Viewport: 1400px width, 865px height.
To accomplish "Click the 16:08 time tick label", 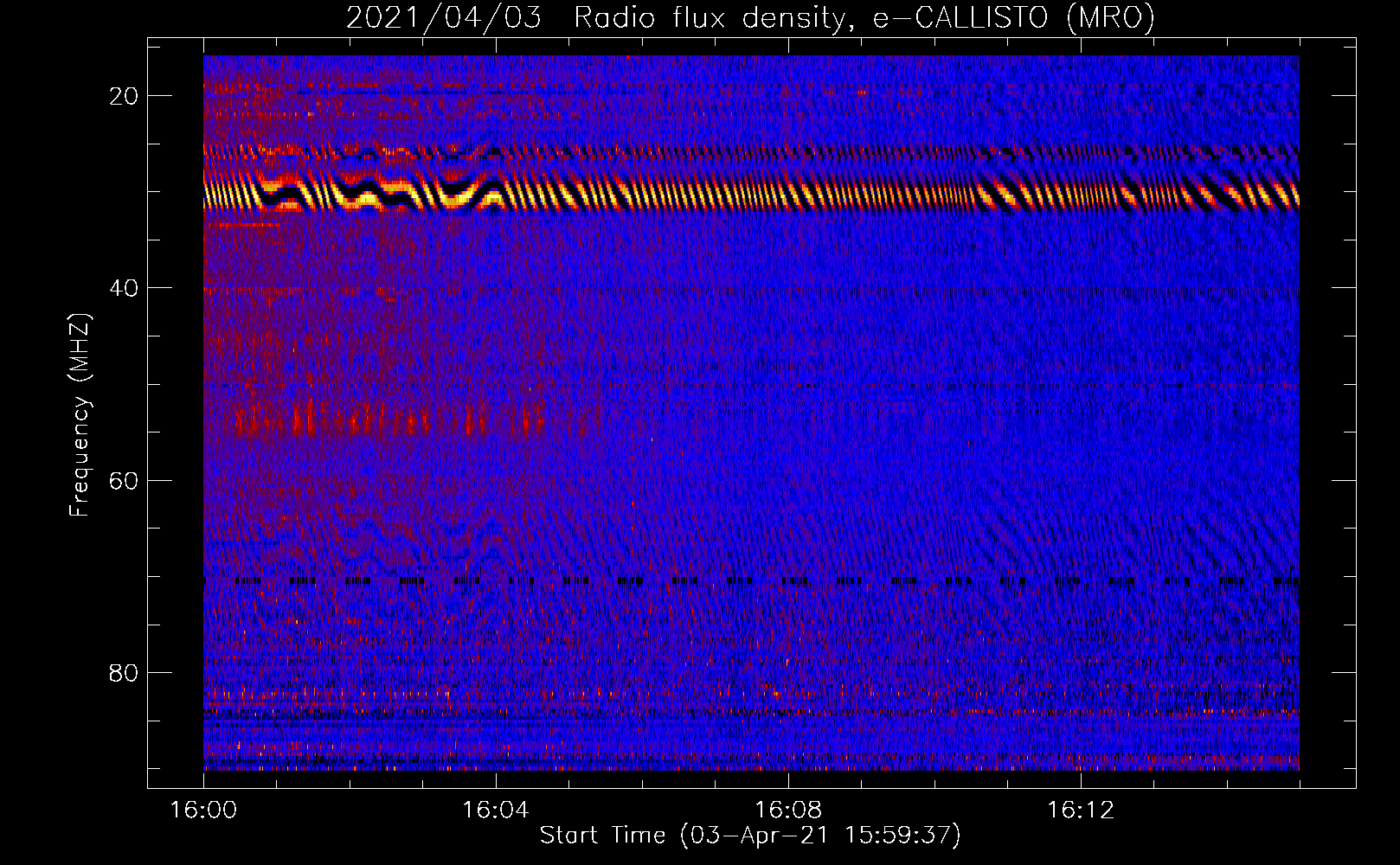I will pos(788,811).
